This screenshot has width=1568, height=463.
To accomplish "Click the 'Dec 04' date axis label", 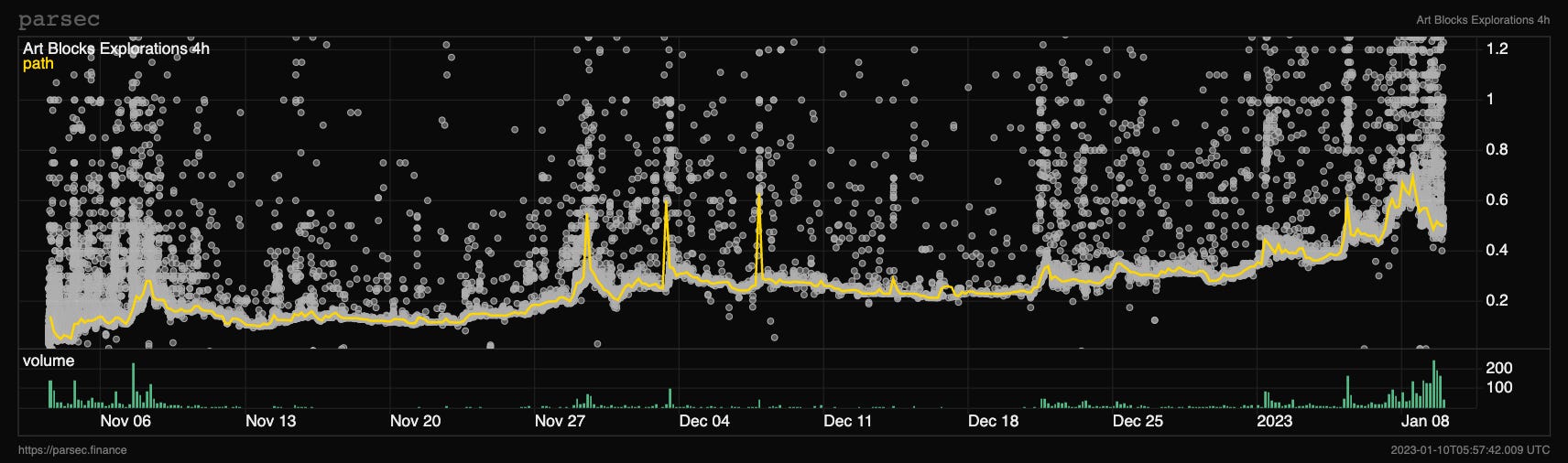I will (705, 421).
